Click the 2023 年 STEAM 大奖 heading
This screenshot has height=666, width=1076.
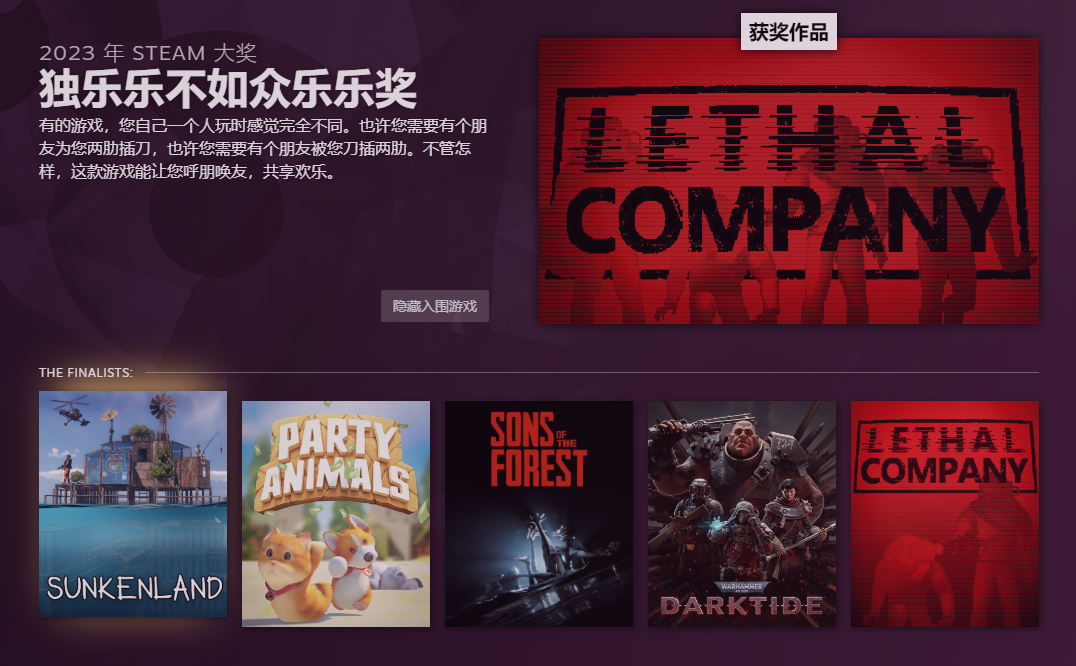(148, 53)
